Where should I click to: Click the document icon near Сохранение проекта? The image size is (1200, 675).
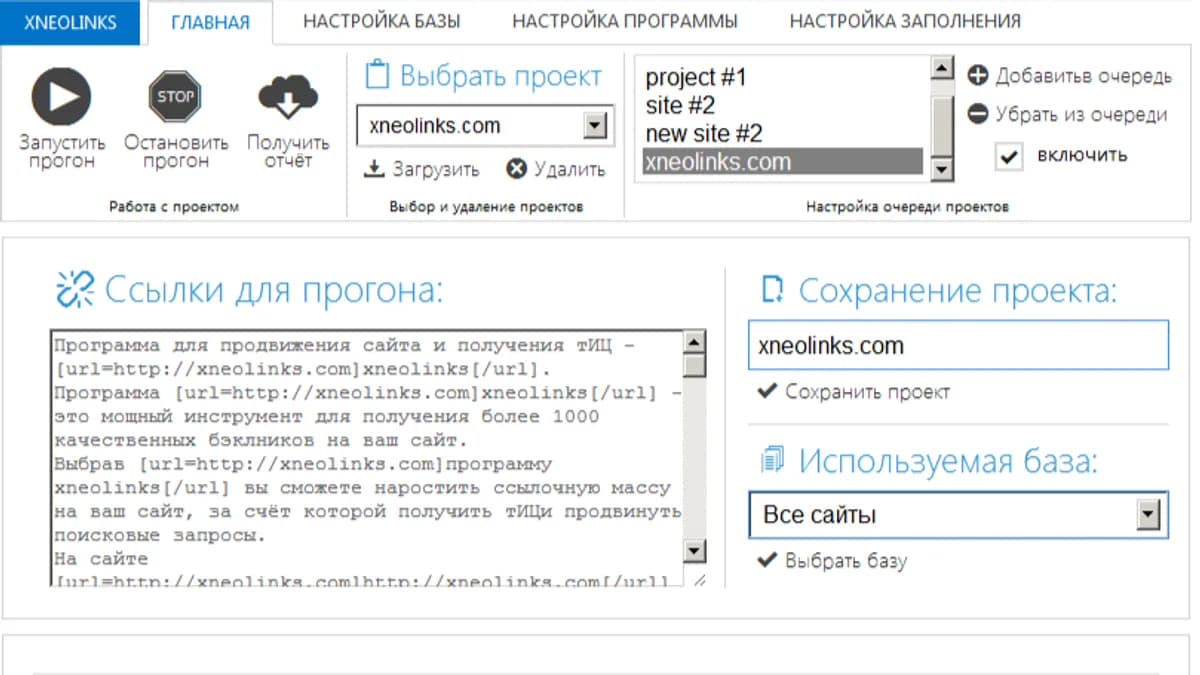pos(772,291)
